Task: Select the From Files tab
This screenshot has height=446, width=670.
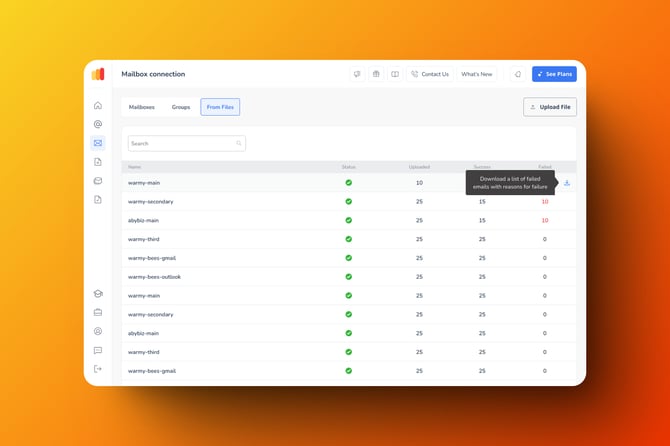Action: point(220,107)
